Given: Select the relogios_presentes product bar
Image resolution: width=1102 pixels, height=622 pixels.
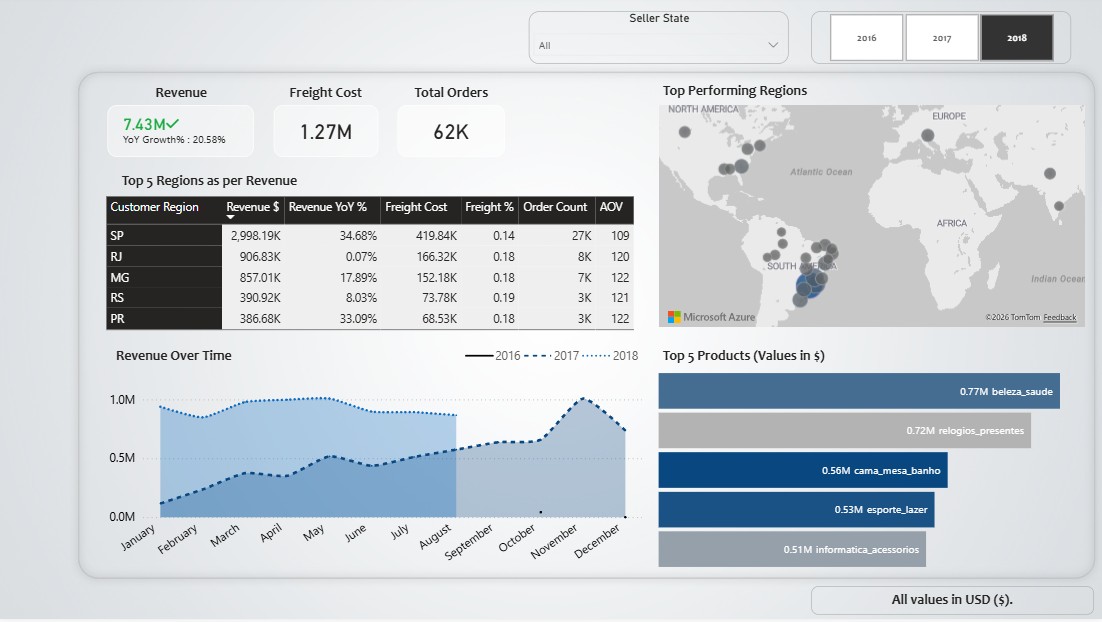Looking at the screenshot, I should click(x=845, y=430).
